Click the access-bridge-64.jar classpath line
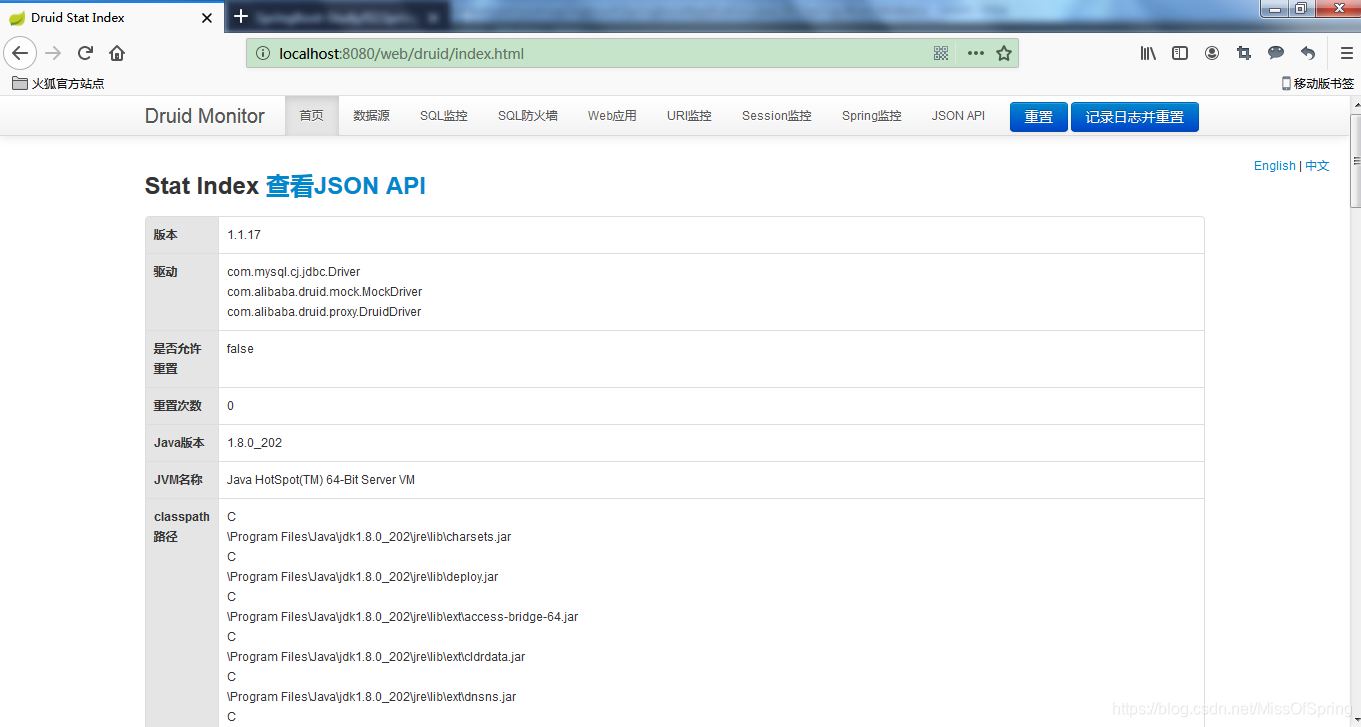This screenshot has width=1361, height=727. 403,617
